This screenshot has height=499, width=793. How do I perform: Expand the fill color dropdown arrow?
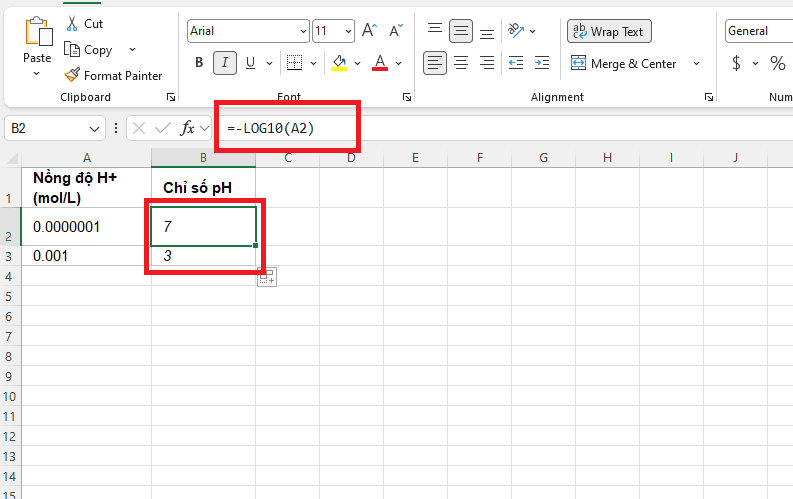358,63
